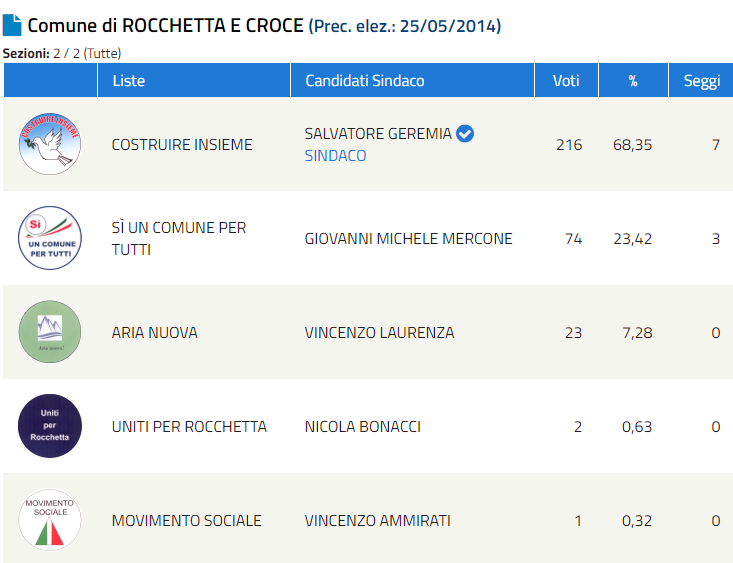Screen dimensions: 733x563
Task: Click the Candidati Sindaco column header
Action: click(364, 81)
